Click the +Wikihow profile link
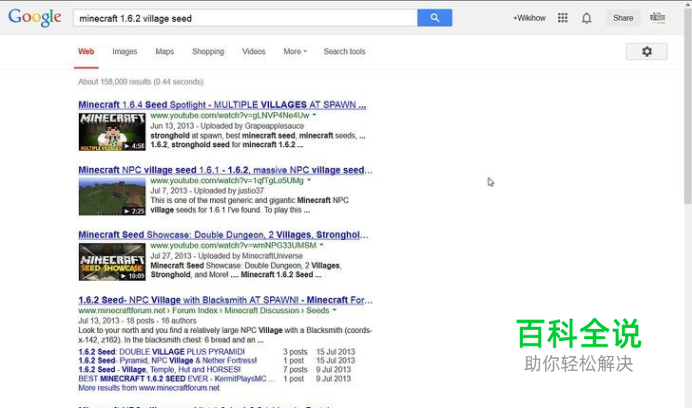692x408 pixels. pos(529,18)
